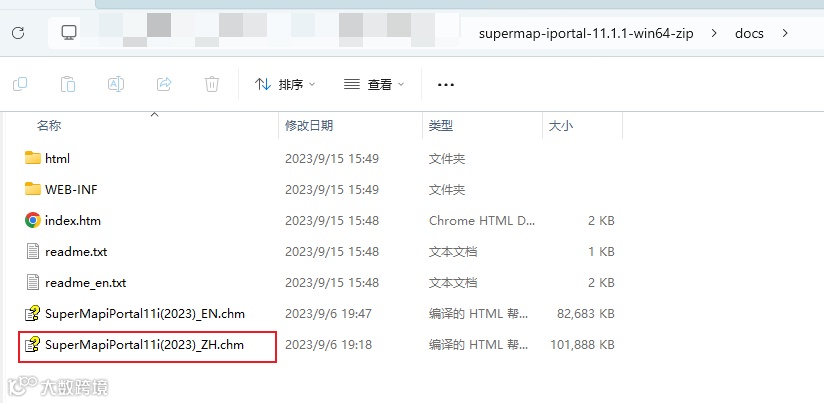Click the Chrome HTML D... type cell
This screenshot has height=403, width=824.
[x=482, y=221]
